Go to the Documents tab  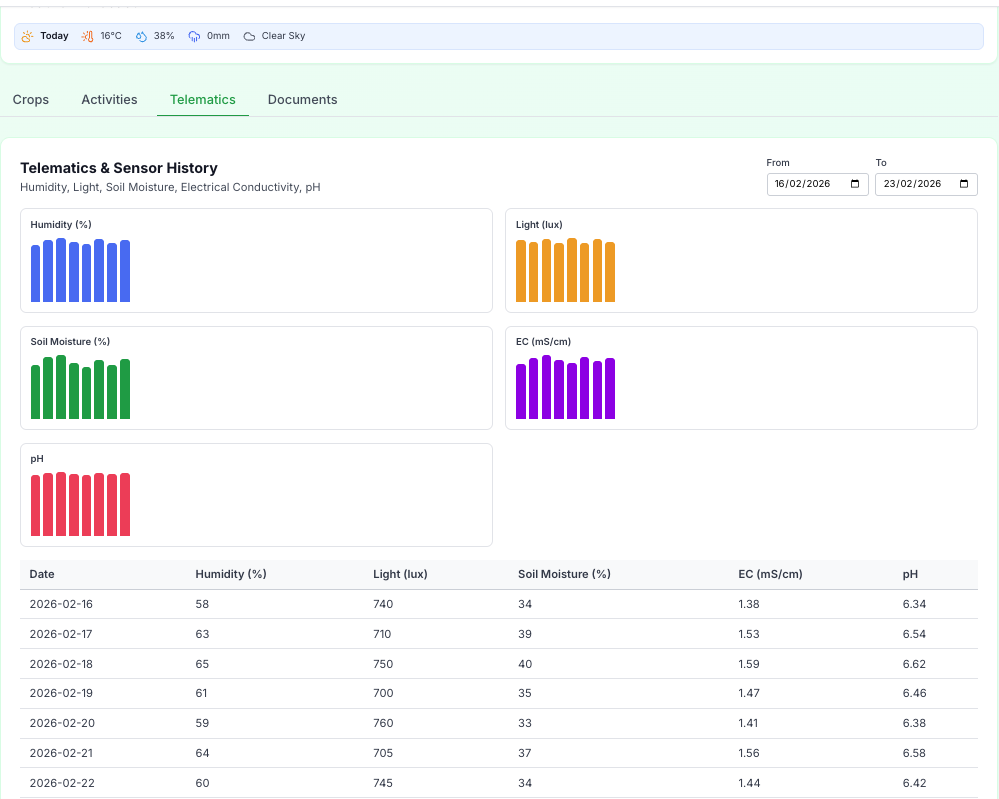click(303, 99)
